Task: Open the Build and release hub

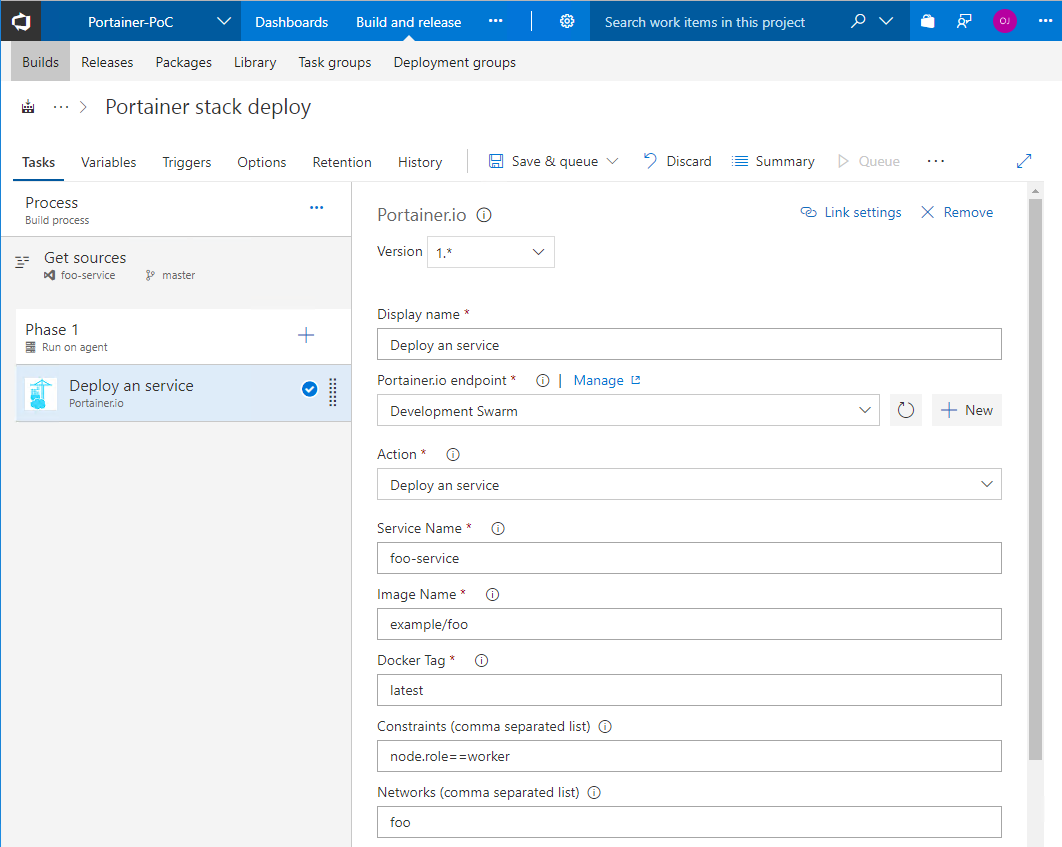Action: pyautogui.click(x=408, y=22)
